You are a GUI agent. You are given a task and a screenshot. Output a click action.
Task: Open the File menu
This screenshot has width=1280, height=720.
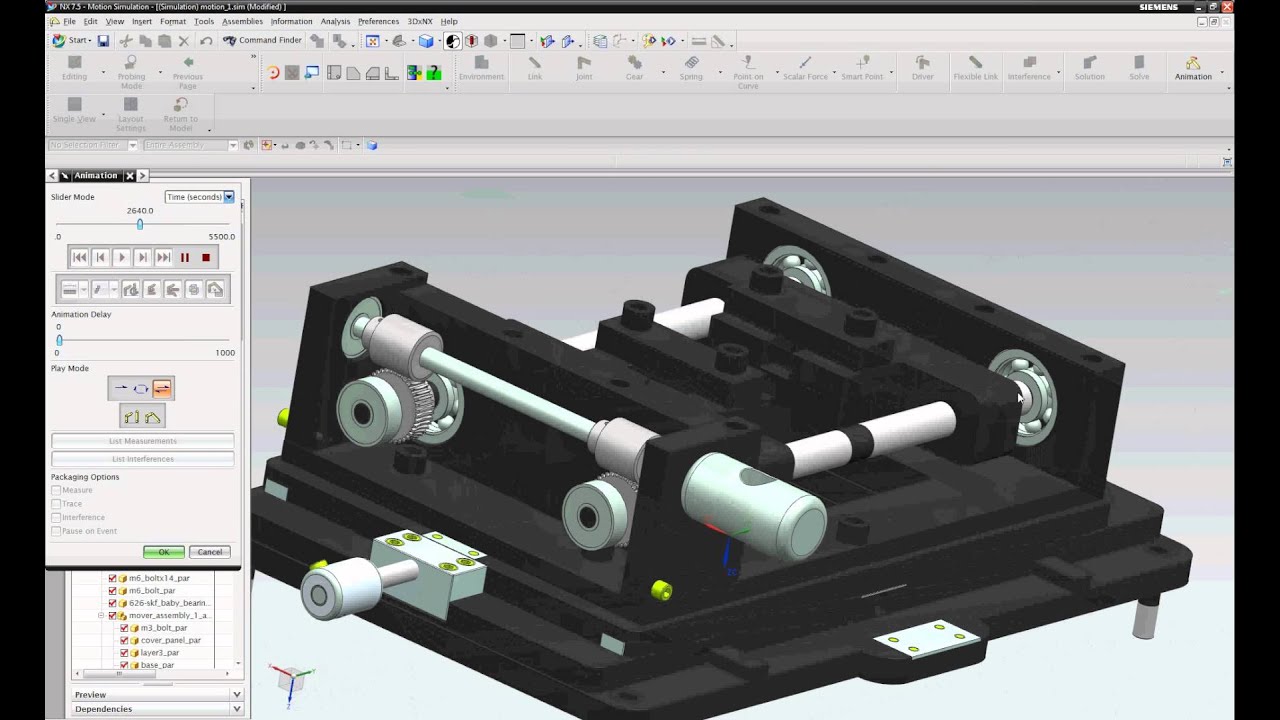[x=69, y=21]
